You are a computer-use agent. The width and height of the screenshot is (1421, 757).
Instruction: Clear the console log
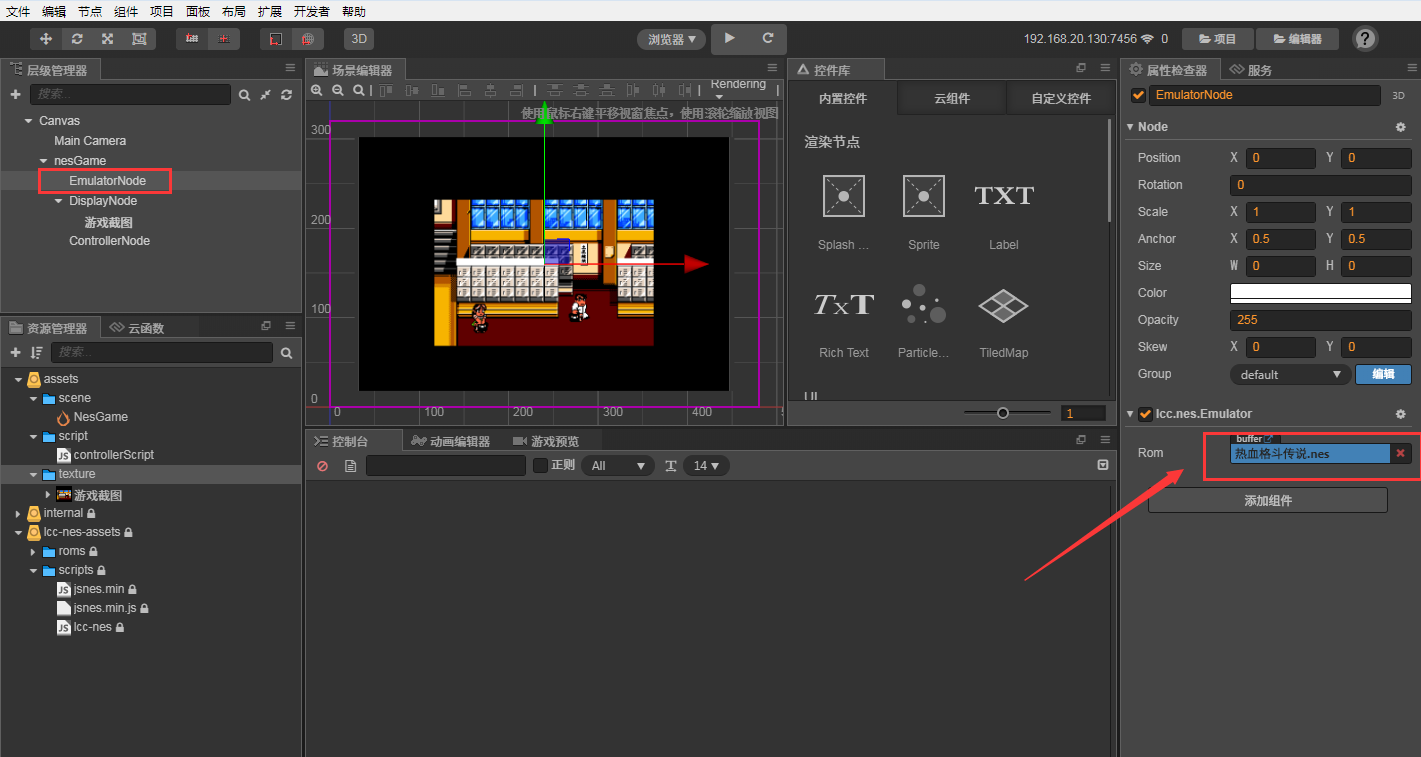[x=322, y=466]
